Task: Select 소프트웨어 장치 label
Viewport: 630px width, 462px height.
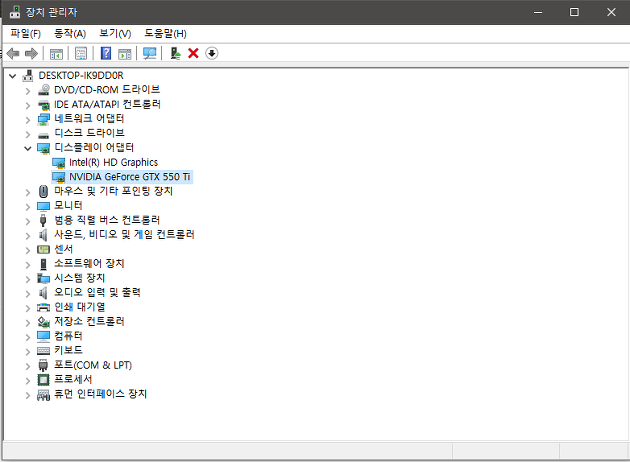Action: click(89, 264)
